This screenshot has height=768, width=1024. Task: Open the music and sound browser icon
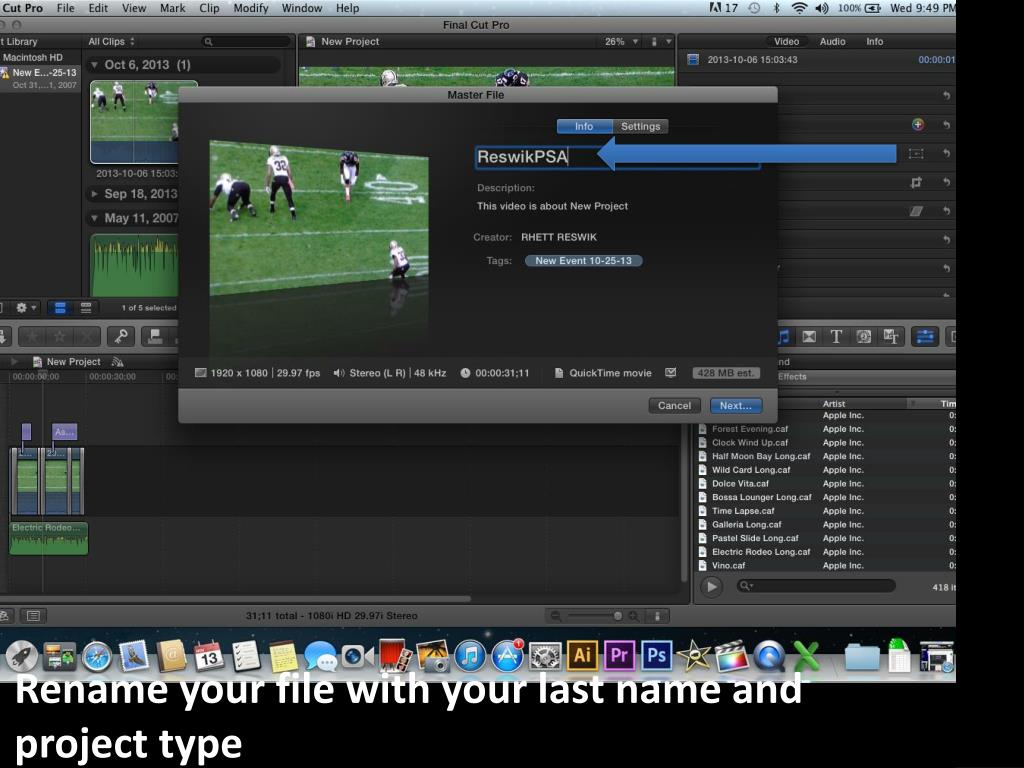(783, 336)
